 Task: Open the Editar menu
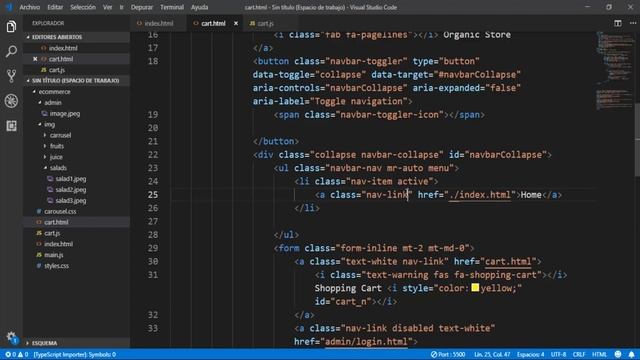(x=55, y=7)
